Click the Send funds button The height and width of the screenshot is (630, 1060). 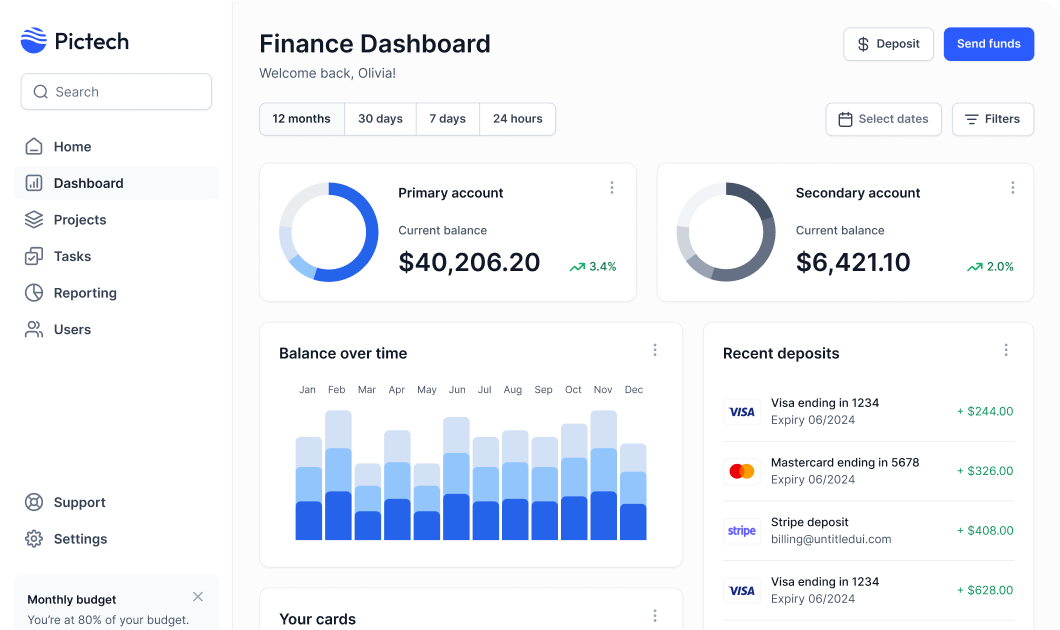coord(988,44)
